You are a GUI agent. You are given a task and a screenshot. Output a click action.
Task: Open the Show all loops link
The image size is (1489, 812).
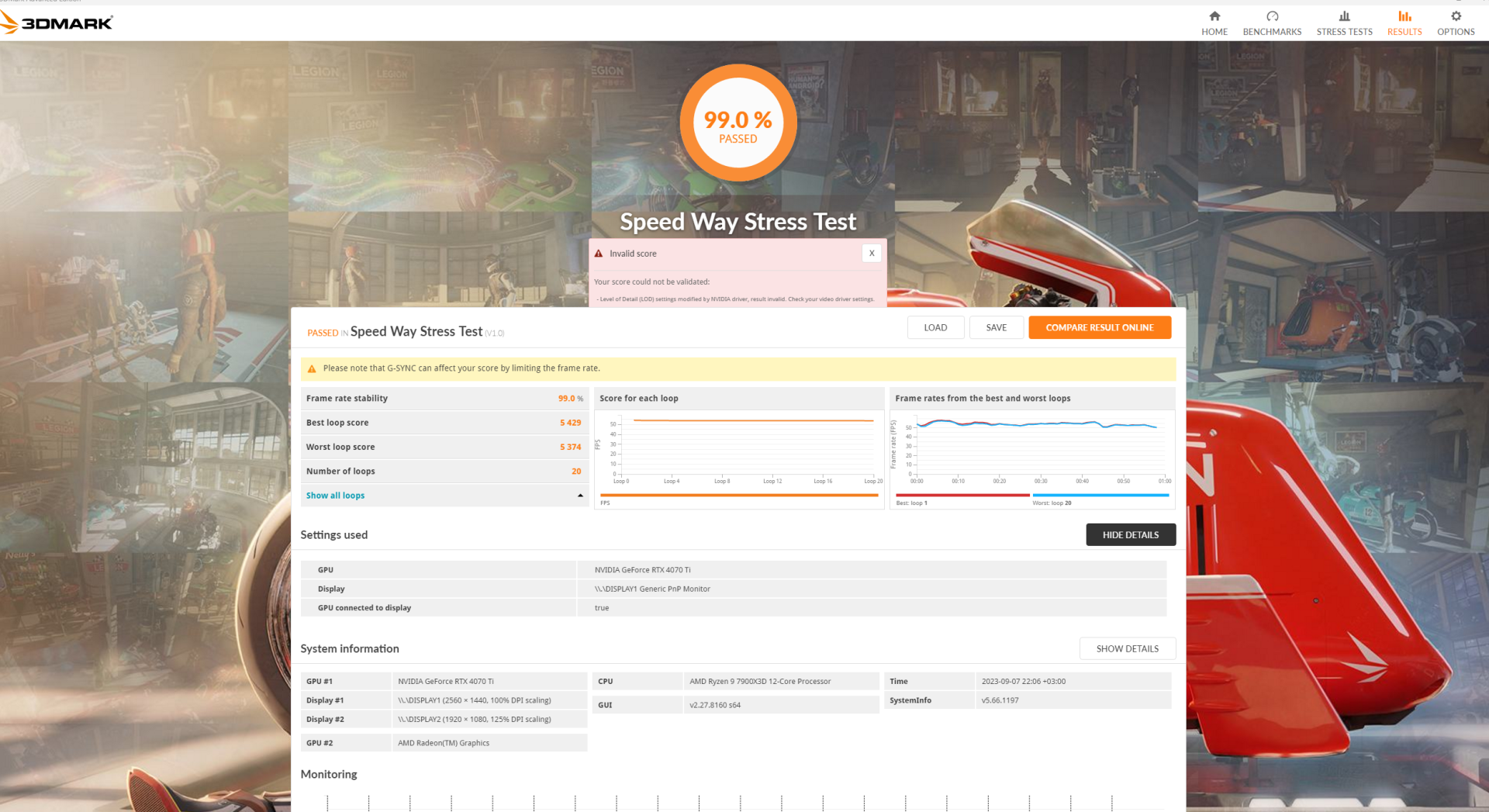(x=335, y=496)
